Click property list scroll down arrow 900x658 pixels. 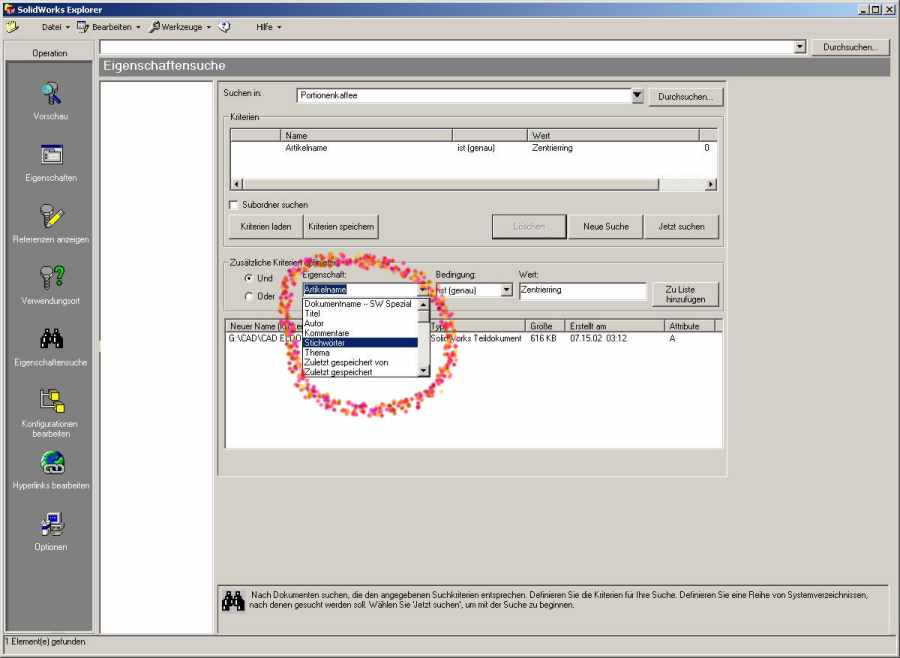coord(424,371)
